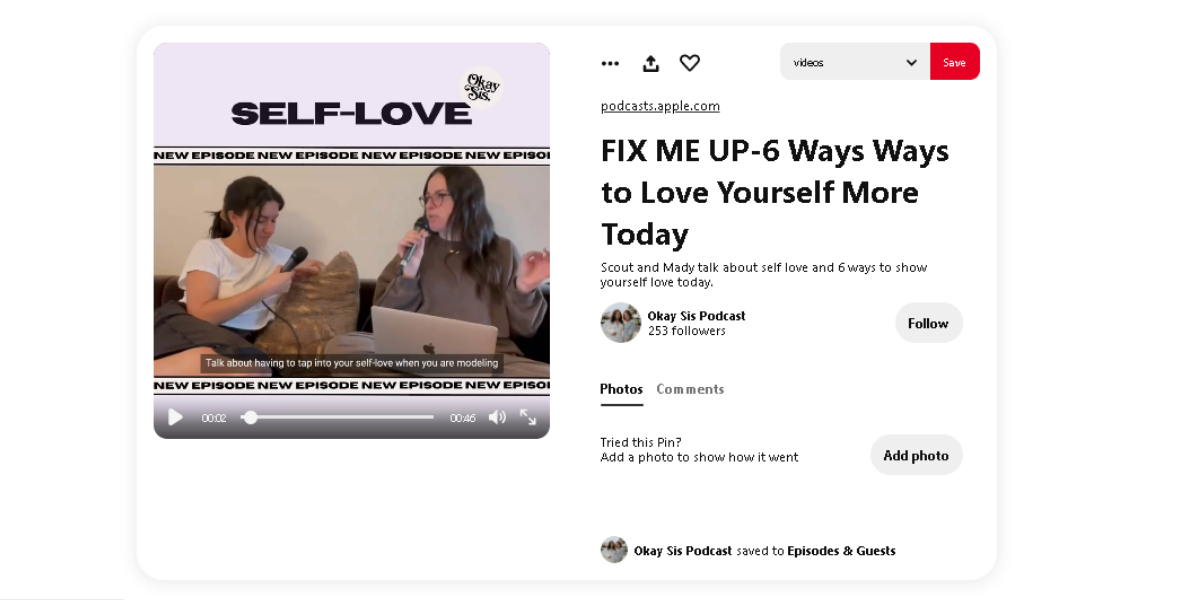Switch to the Comments tab

coord(690,389)
